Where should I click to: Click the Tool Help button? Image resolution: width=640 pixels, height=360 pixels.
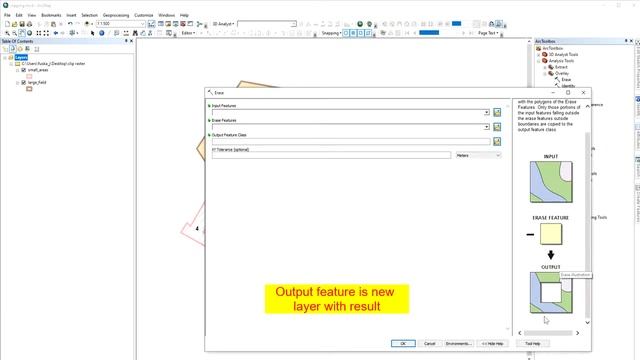pos(533,344)
